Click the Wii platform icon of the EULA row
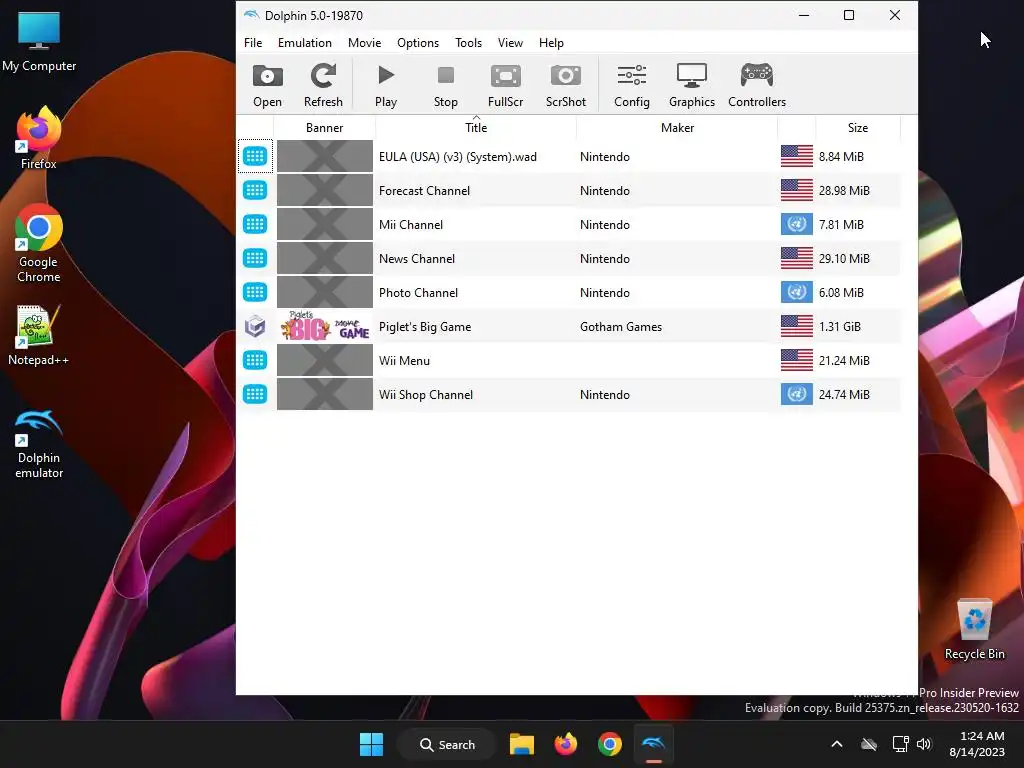 pos(255,156)
